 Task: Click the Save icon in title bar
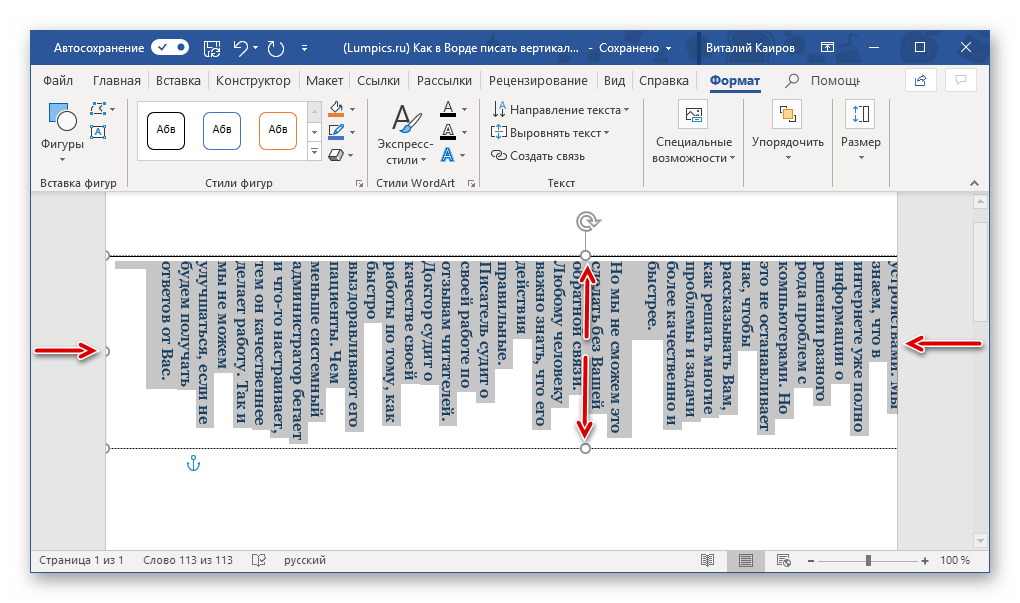coord(212,47)
